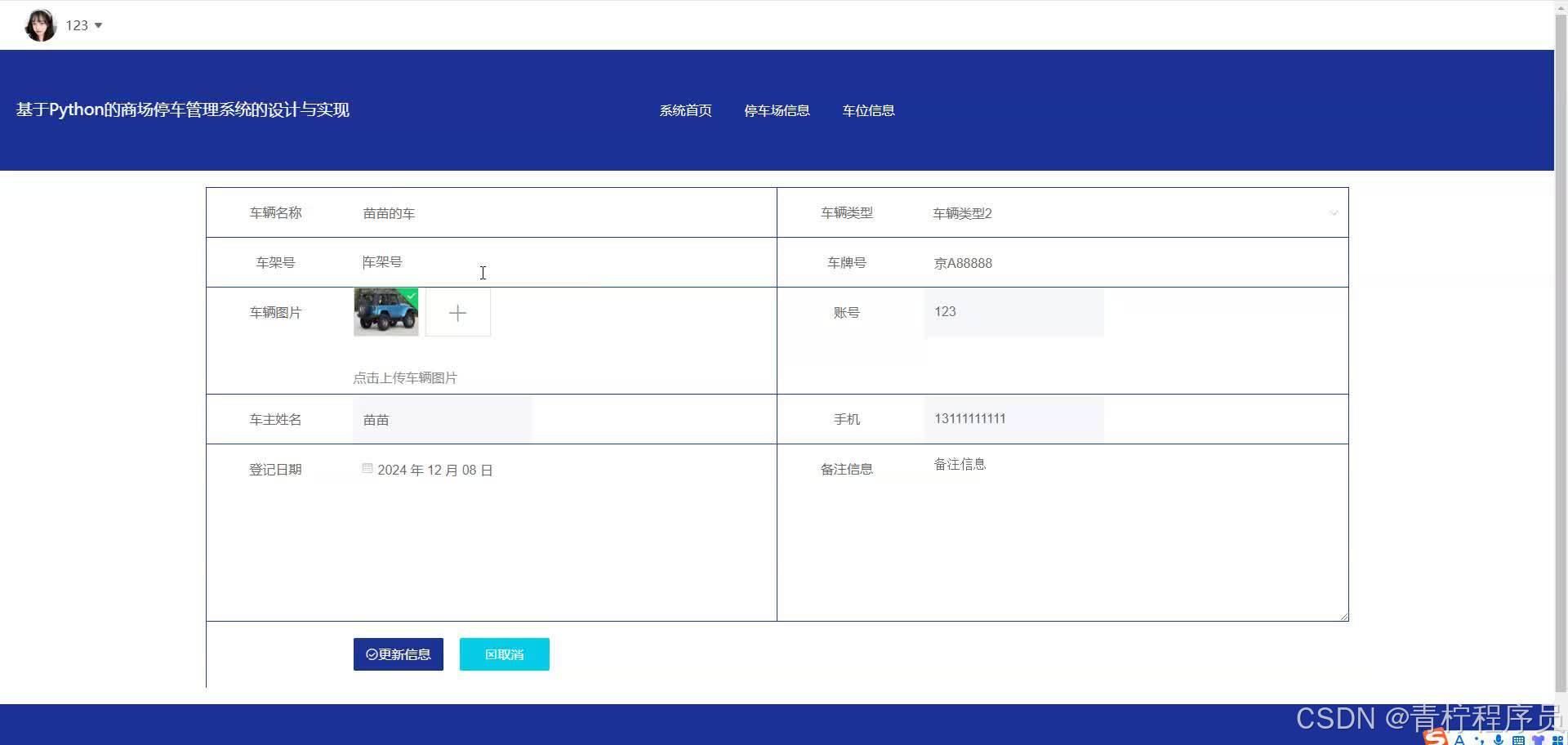Expand the 车辆类型 dropdown arrow
The height and width of the screenshot is (745, 1568).
[1333, 213]
